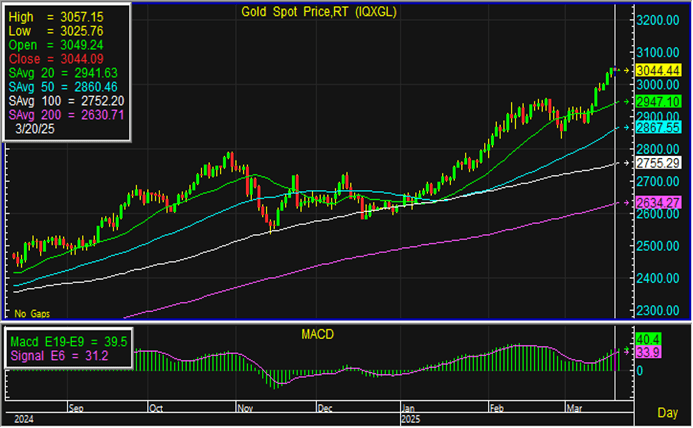693x428 pixels.
Task: Click the white 2755.29 price tag
Action: [656, 163]
